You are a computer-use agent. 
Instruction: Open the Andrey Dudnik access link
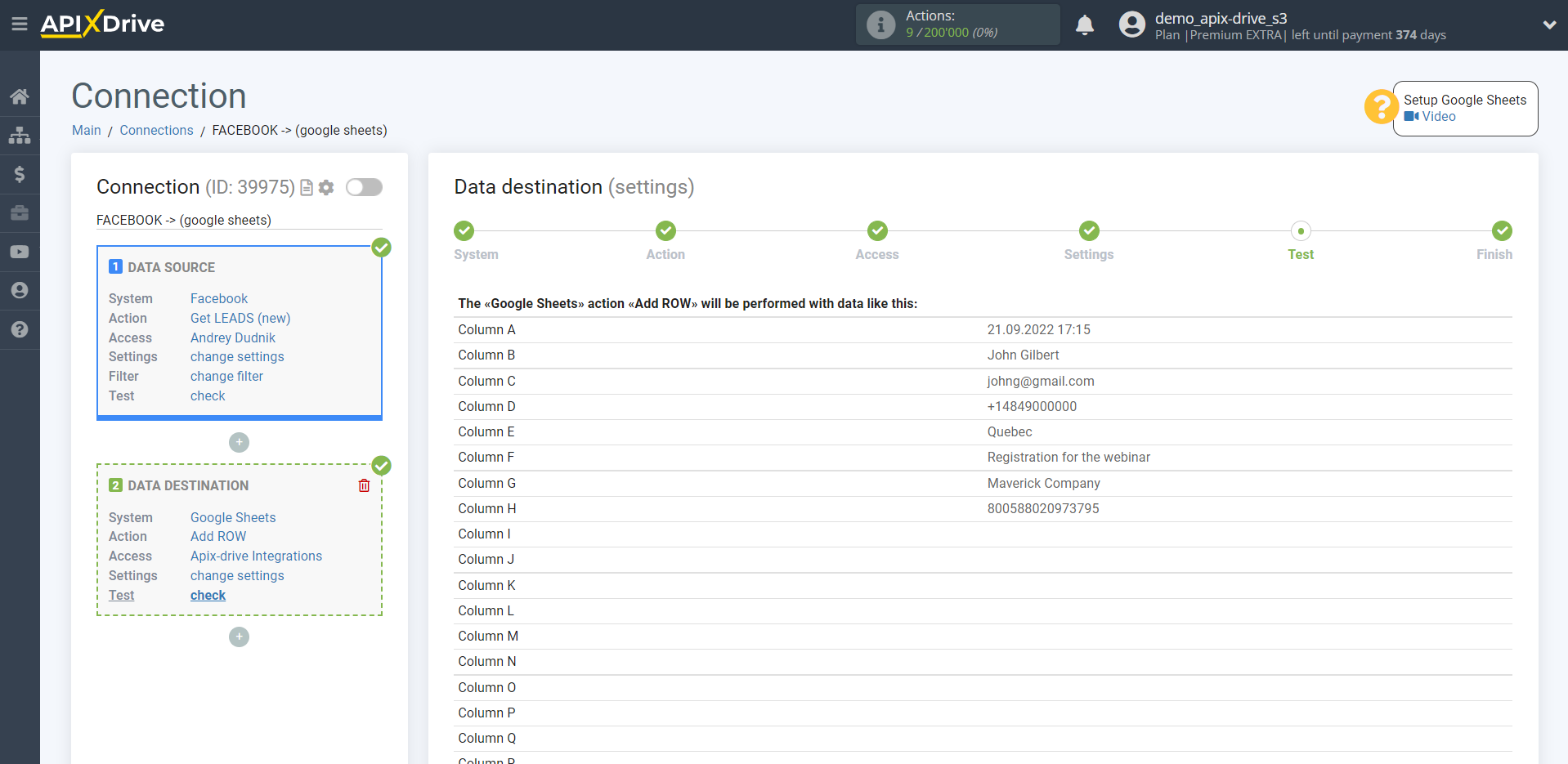pyautogui.click(x=233, y=338)
